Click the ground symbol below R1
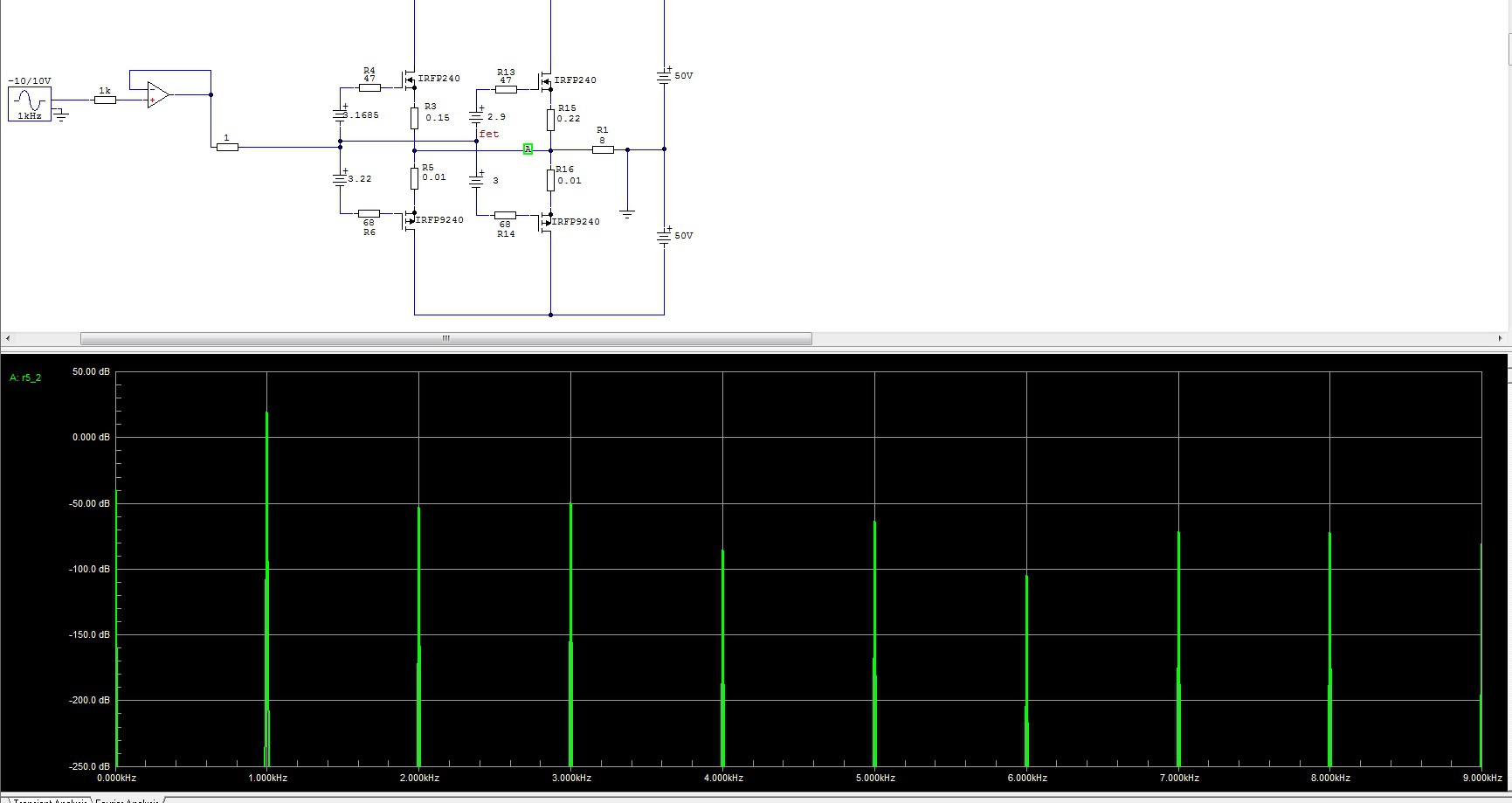1512x803 pixels. (x=627, y=211)
